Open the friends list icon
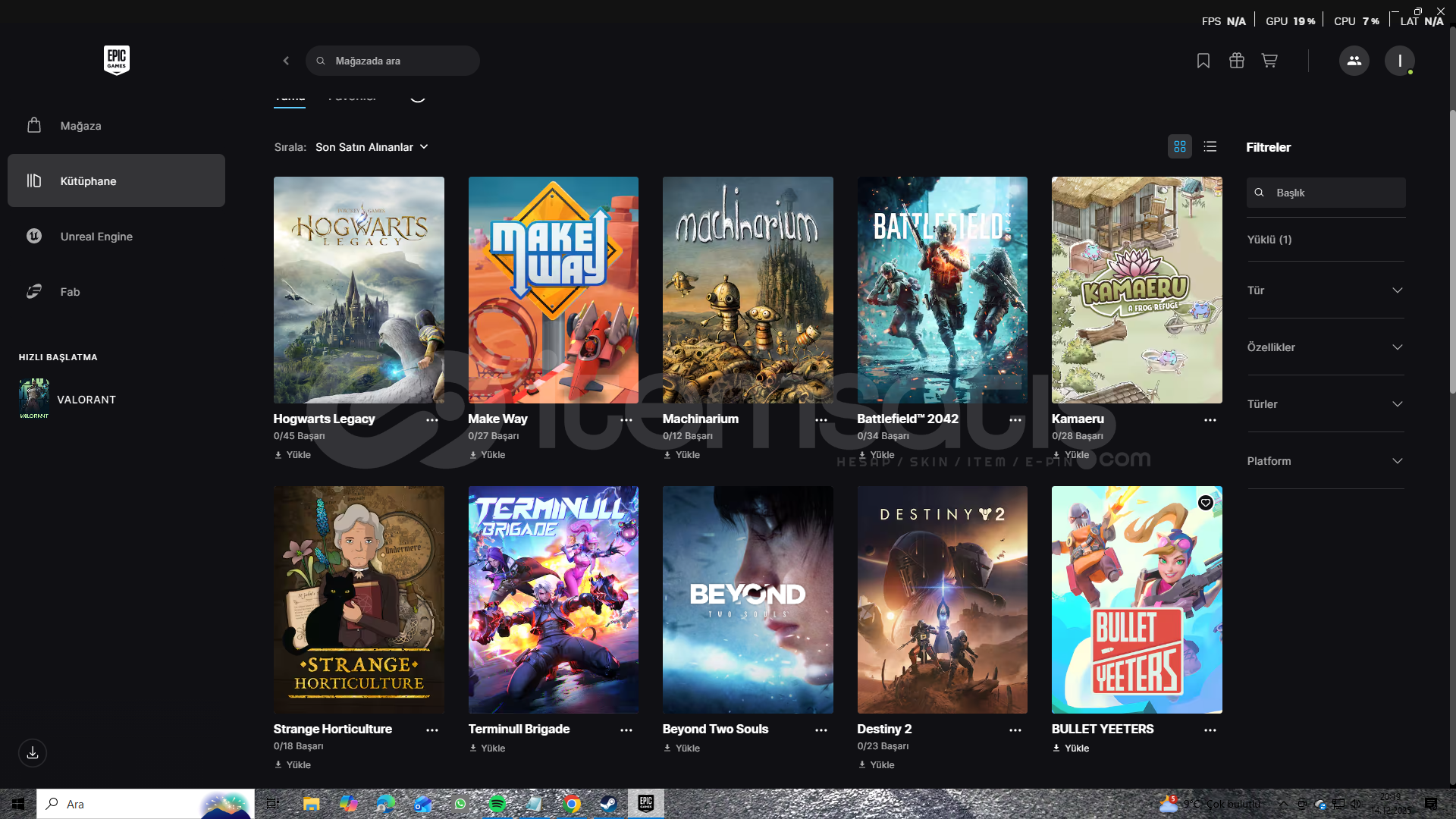 pos(1354,61)
